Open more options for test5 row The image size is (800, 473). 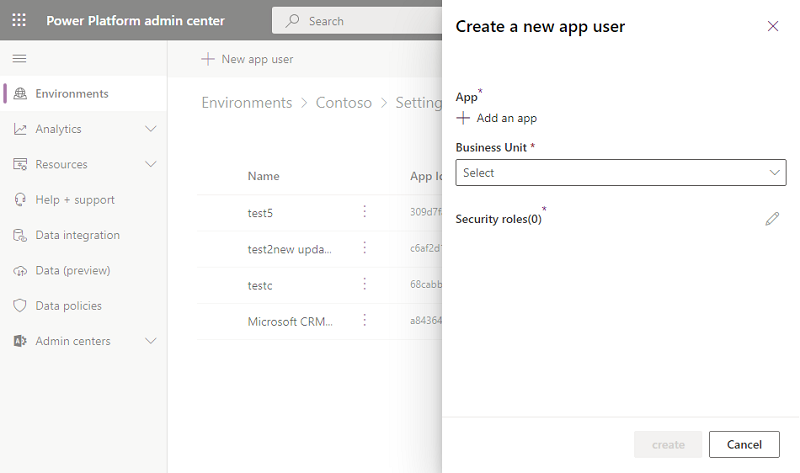(x=365, y=212)
